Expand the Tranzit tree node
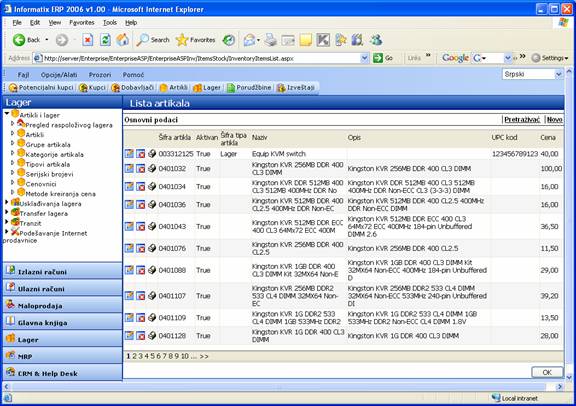This screenshot has height=406, width=576. (x=7, y=222)
